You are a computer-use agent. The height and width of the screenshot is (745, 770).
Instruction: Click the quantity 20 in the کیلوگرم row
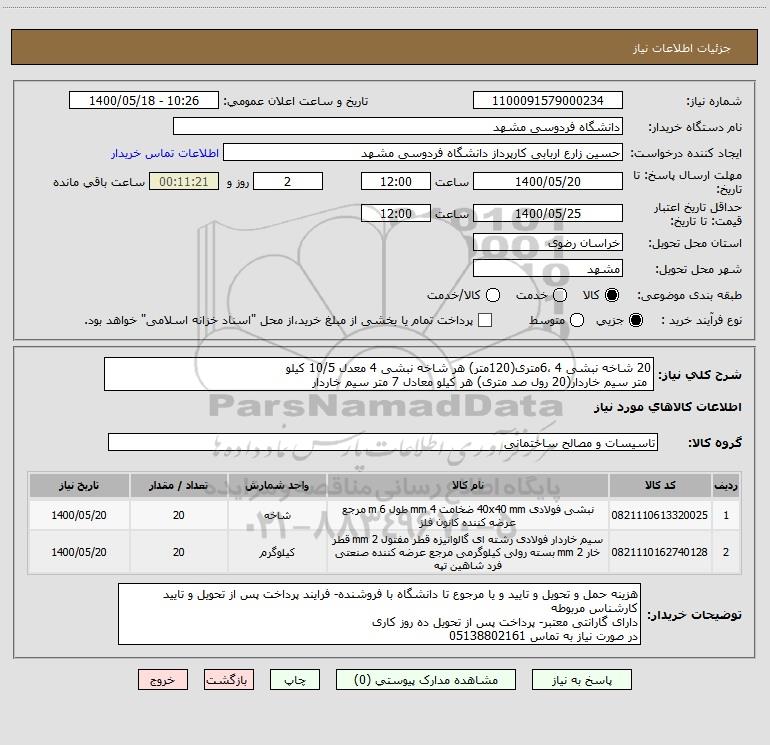coord(179,552)
